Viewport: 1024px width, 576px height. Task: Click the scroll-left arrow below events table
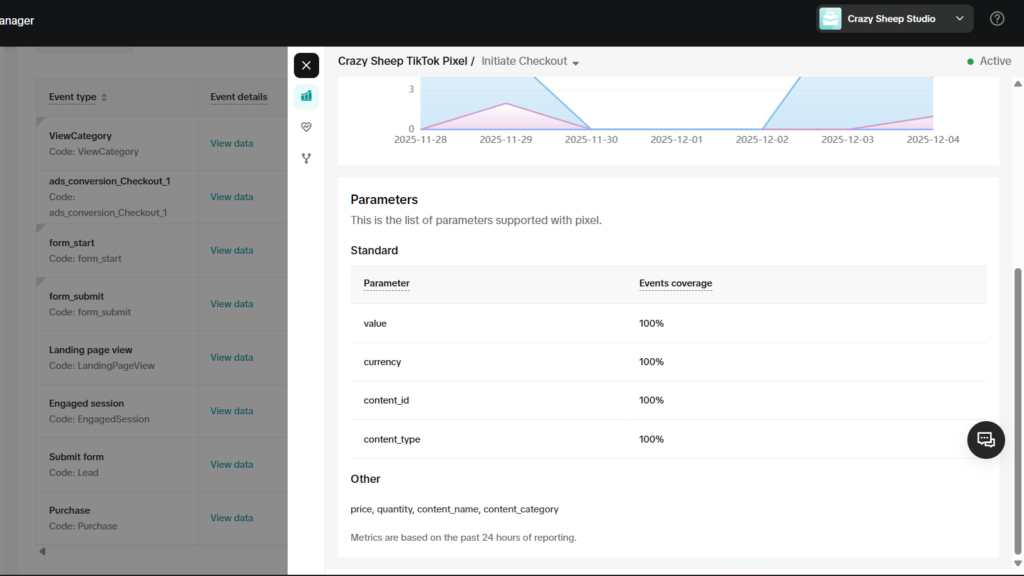42,551
